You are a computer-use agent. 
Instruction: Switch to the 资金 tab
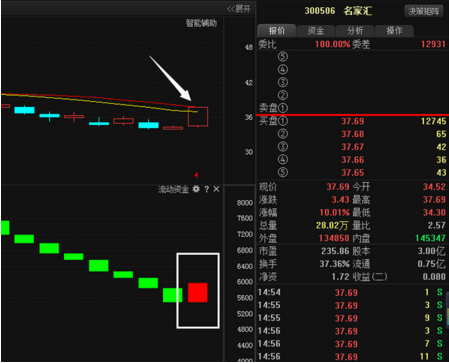point(316,31)
